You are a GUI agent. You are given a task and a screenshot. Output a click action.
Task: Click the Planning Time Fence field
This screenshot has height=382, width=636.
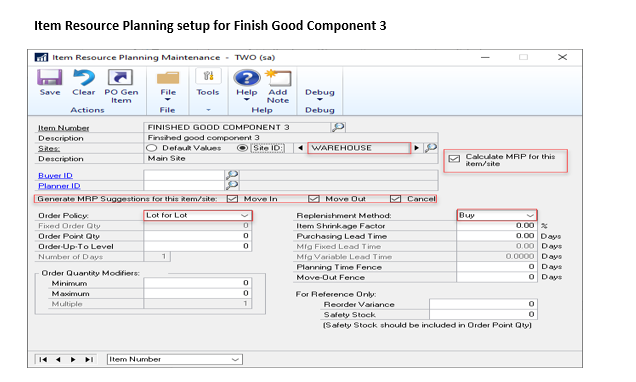click(x=497, y=267)
